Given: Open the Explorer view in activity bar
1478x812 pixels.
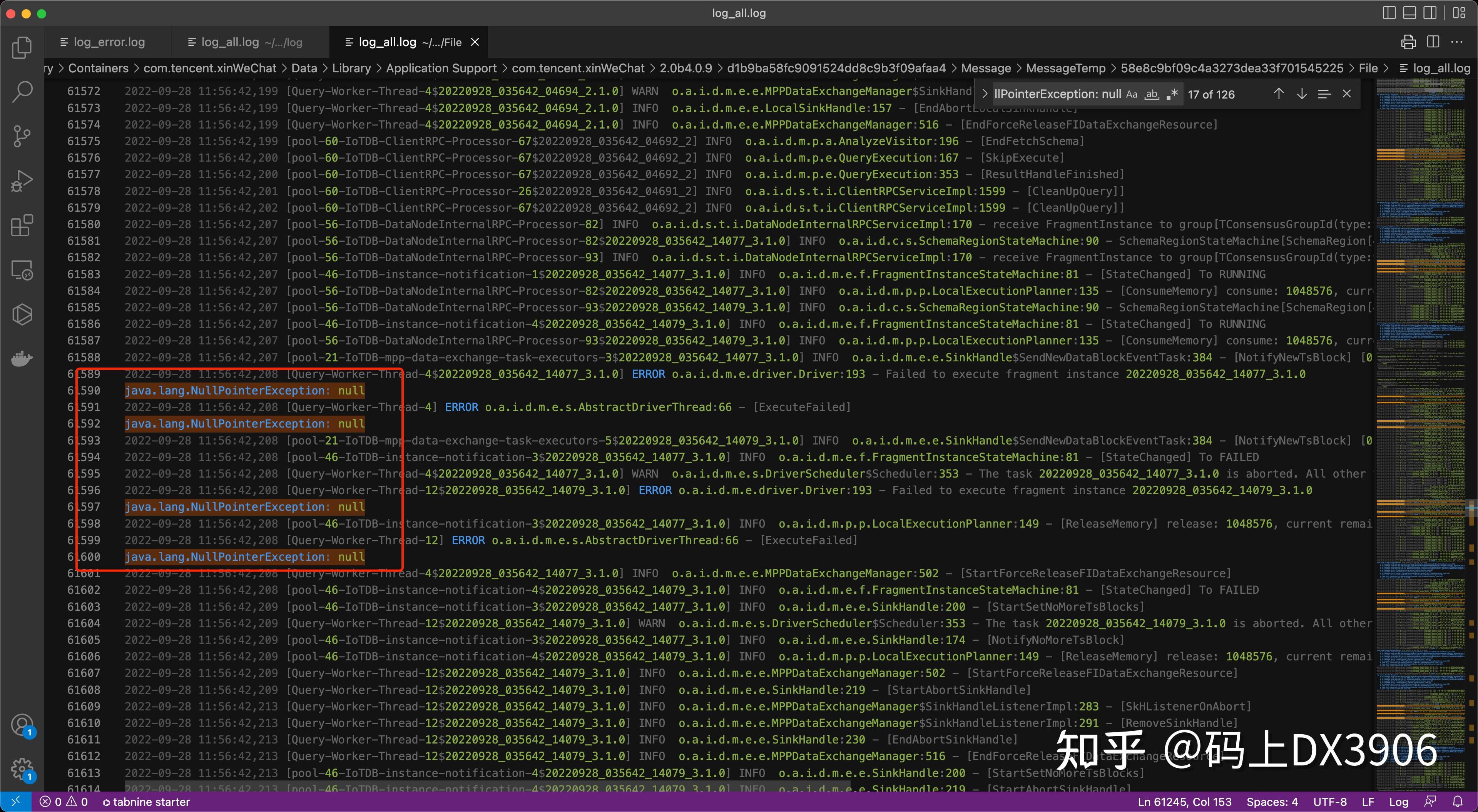Looking at the screenshot, I should pyautogui.click(x=22, y=48).
